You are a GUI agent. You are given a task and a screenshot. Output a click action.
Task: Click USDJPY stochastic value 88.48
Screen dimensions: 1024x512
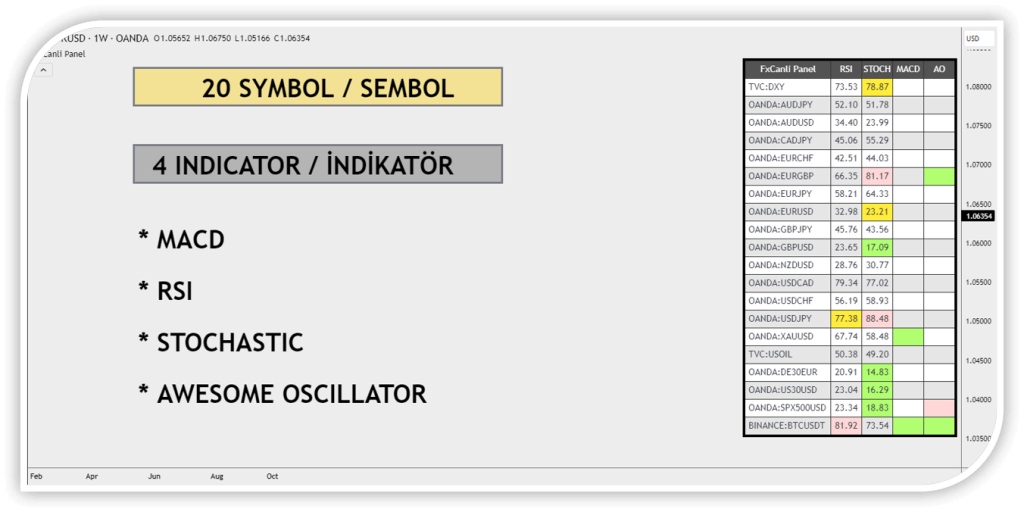(876, 319)
